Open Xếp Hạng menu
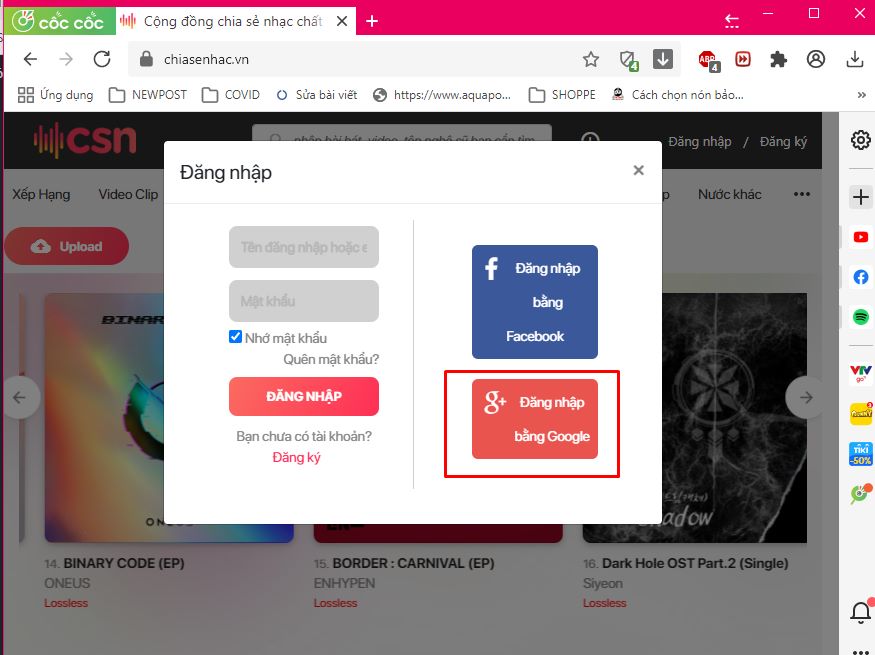 pyautogui.click(x=41, y=194)
